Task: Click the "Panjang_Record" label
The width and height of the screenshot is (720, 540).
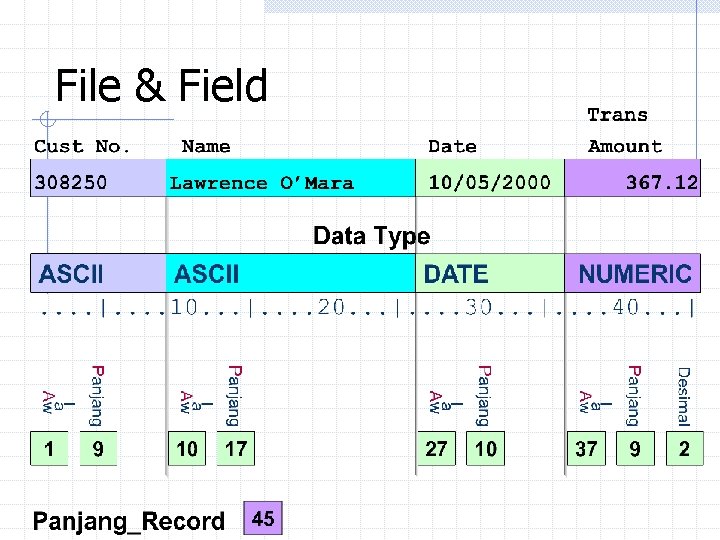Action: point(129,522)
